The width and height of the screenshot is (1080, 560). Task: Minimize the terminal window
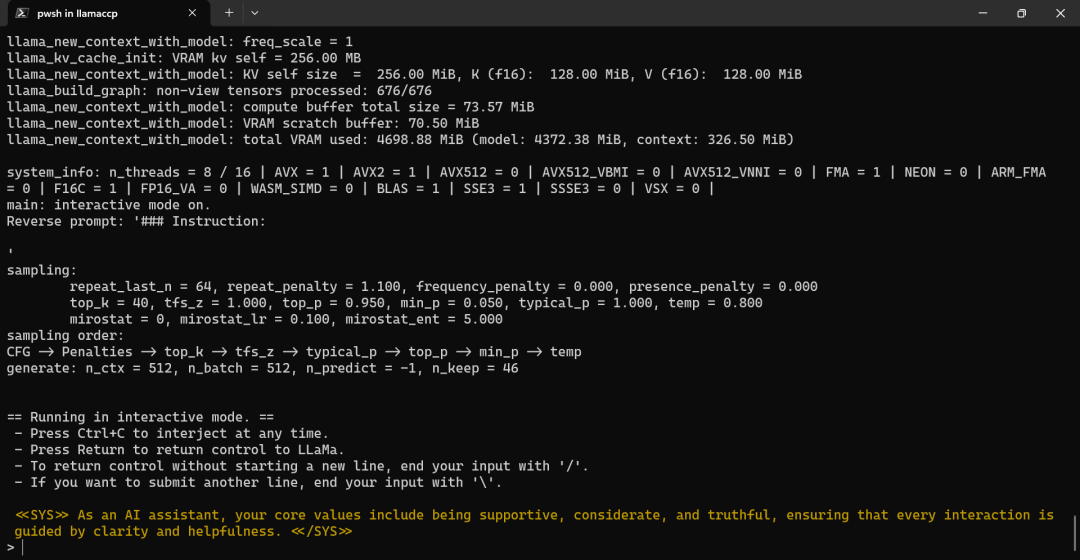coord(983,13)
